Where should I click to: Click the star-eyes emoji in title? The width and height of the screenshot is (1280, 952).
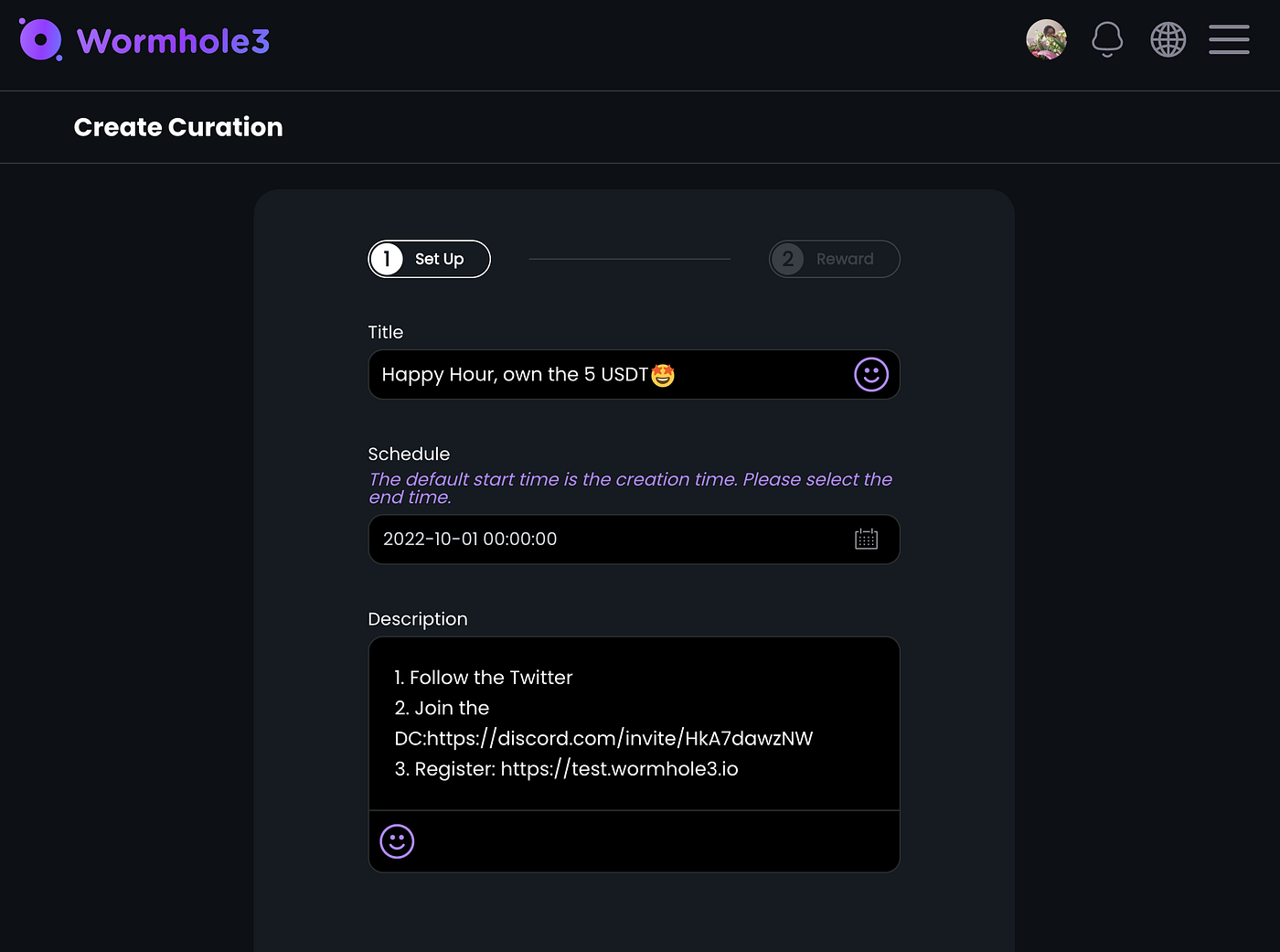pos(663,375)
